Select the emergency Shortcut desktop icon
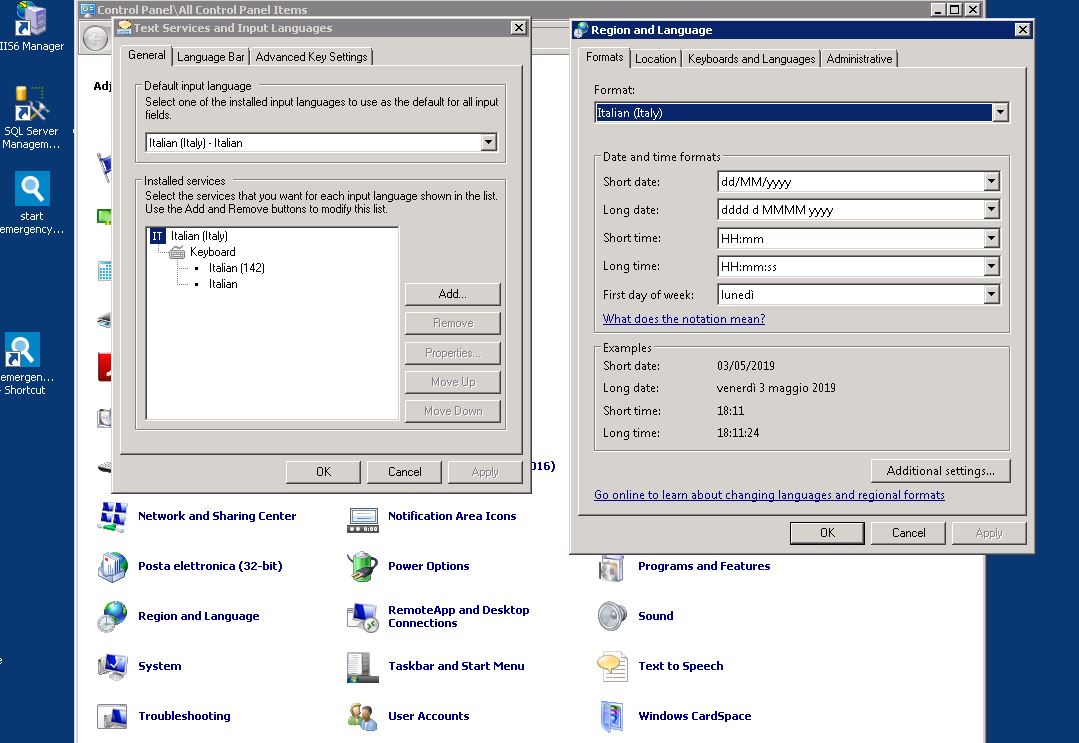 click(x=25, y=365)
